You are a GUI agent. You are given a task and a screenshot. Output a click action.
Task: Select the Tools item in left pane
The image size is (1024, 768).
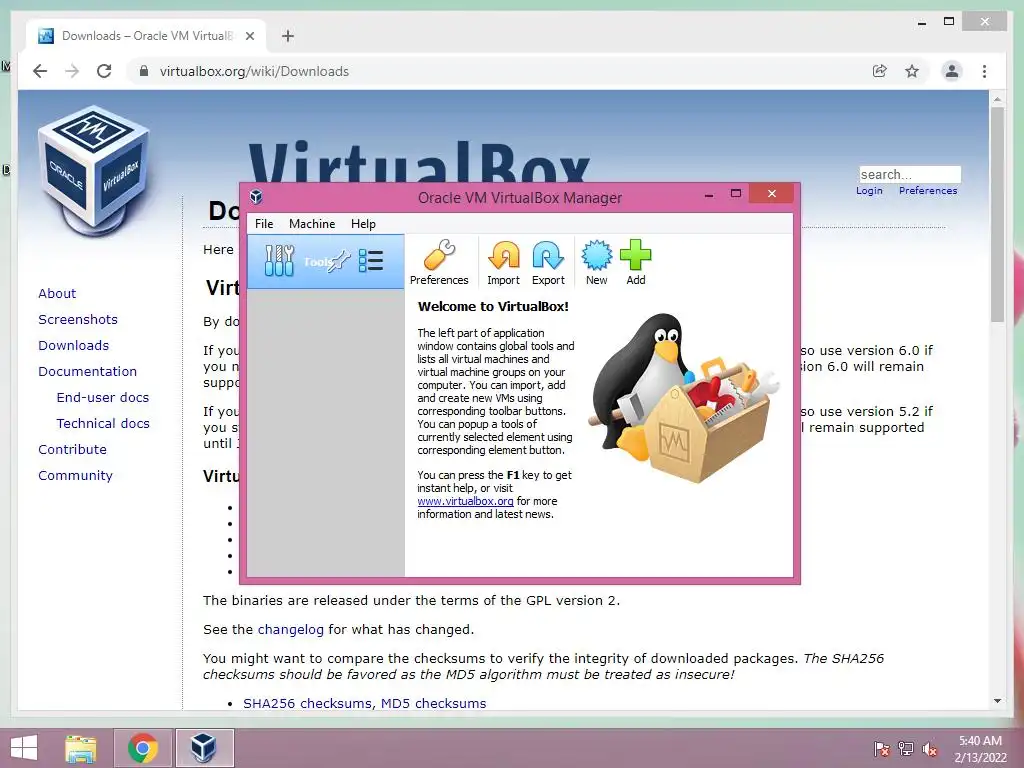pyautogui.click(x=326, y=261)
